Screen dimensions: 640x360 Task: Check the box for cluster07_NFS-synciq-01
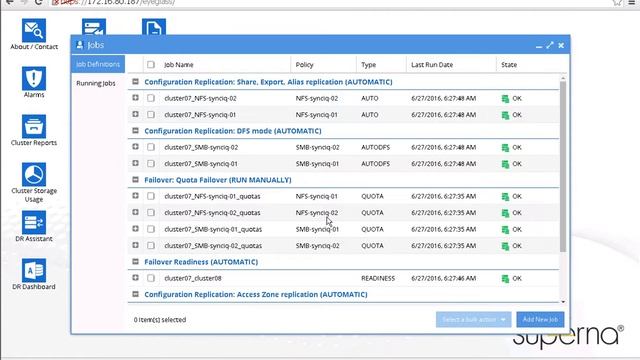click(151, 115)
